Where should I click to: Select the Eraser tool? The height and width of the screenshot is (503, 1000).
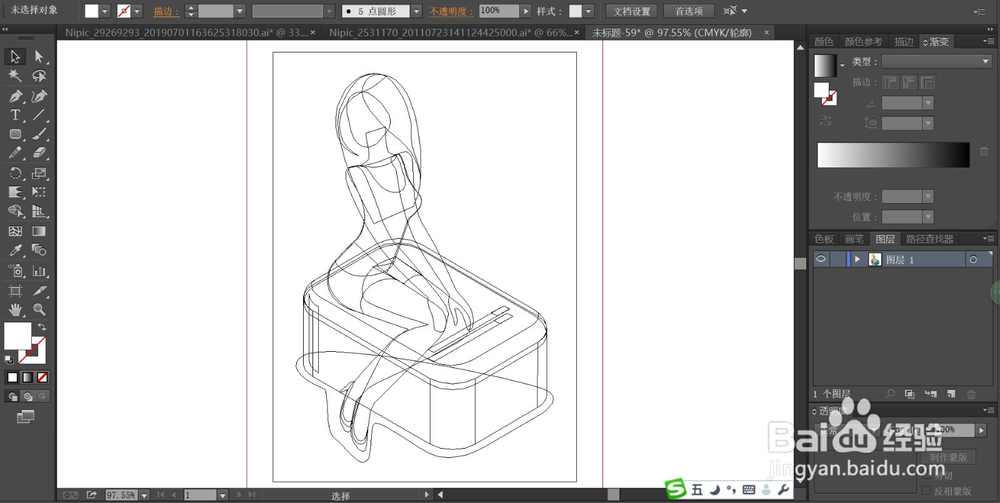[39, 153]
